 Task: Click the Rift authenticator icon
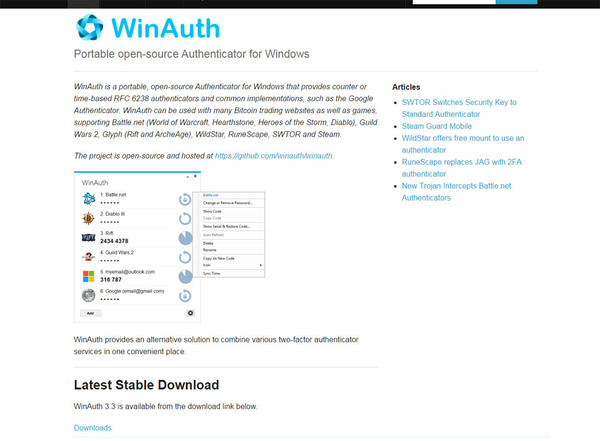click(x=88, y=238)
